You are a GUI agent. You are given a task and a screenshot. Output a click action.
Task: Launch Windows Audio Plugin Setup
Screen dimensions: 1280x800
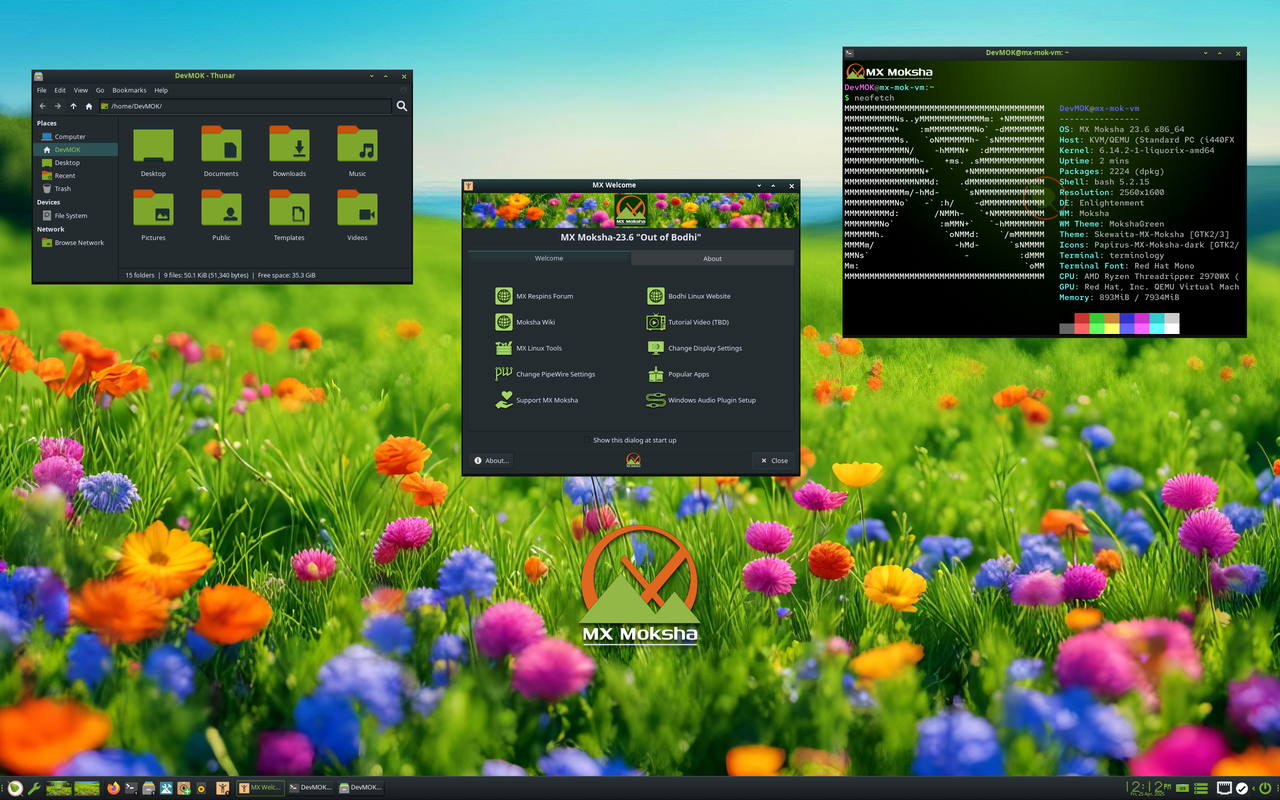tap(656, 399)
